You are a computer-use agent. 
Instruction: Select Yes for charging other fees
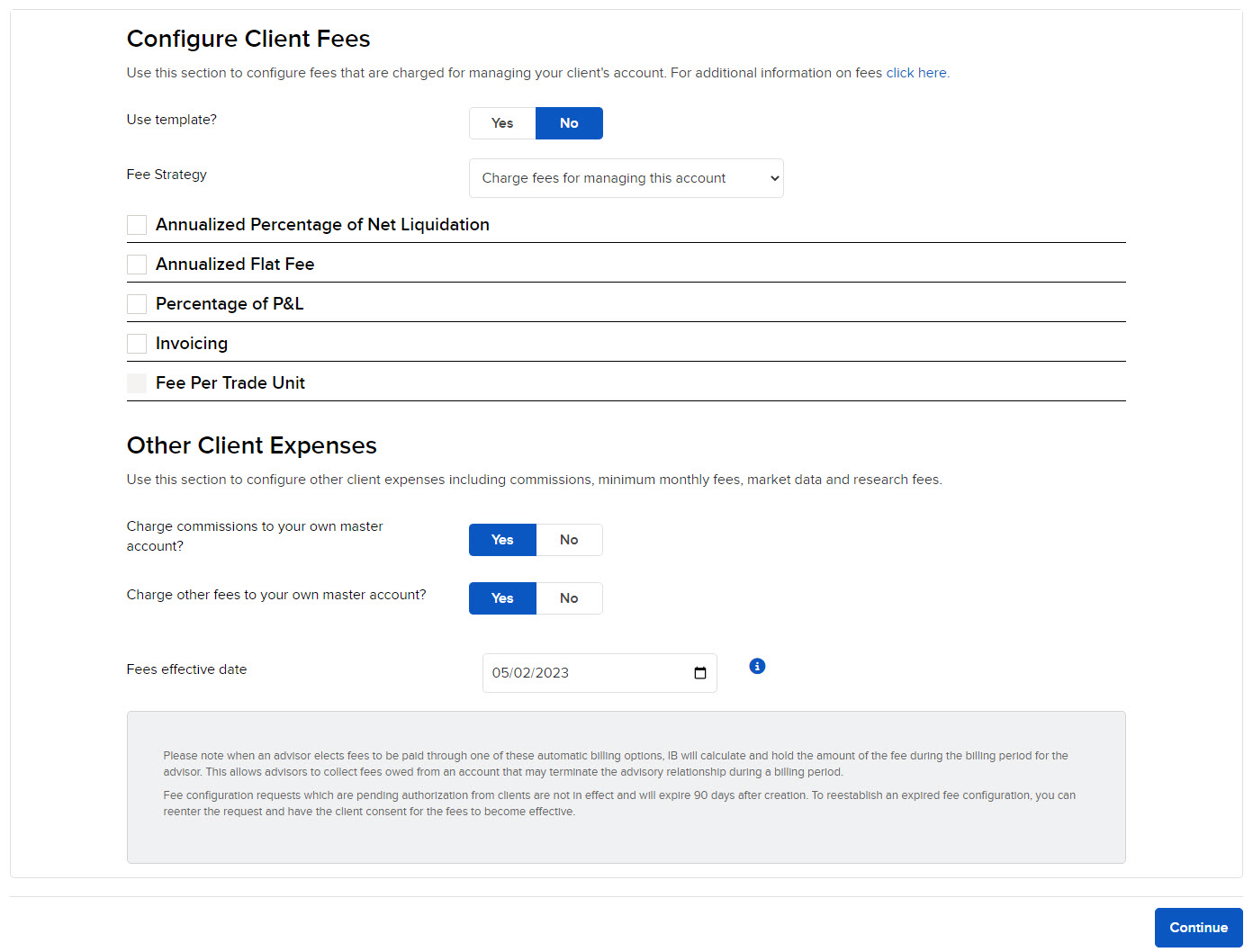click(502, 598)
